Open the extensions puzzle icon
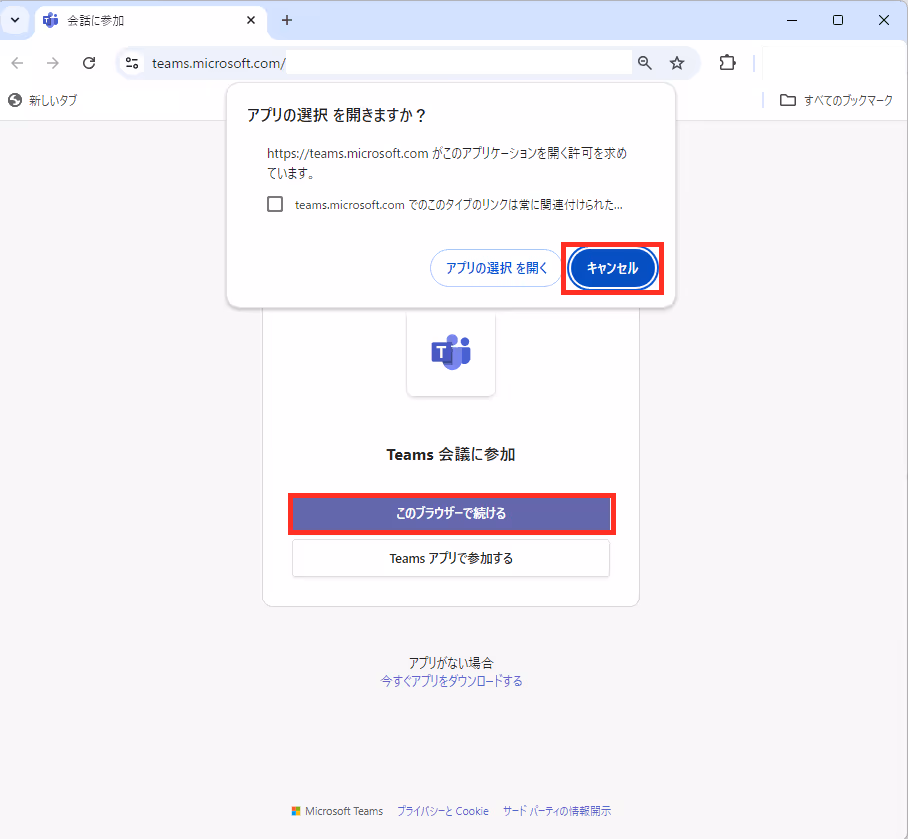 pos(727,63)
